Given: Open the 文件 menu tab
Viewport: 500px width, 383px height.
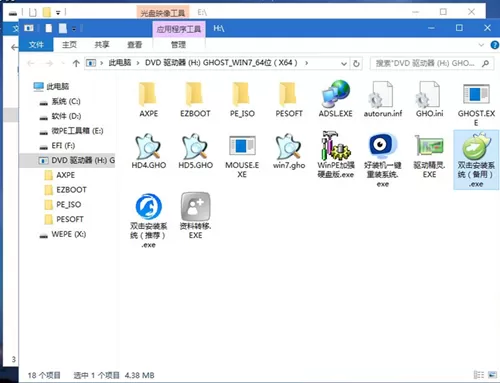Looking at the screenshot, I should click(x=36, y=45).
